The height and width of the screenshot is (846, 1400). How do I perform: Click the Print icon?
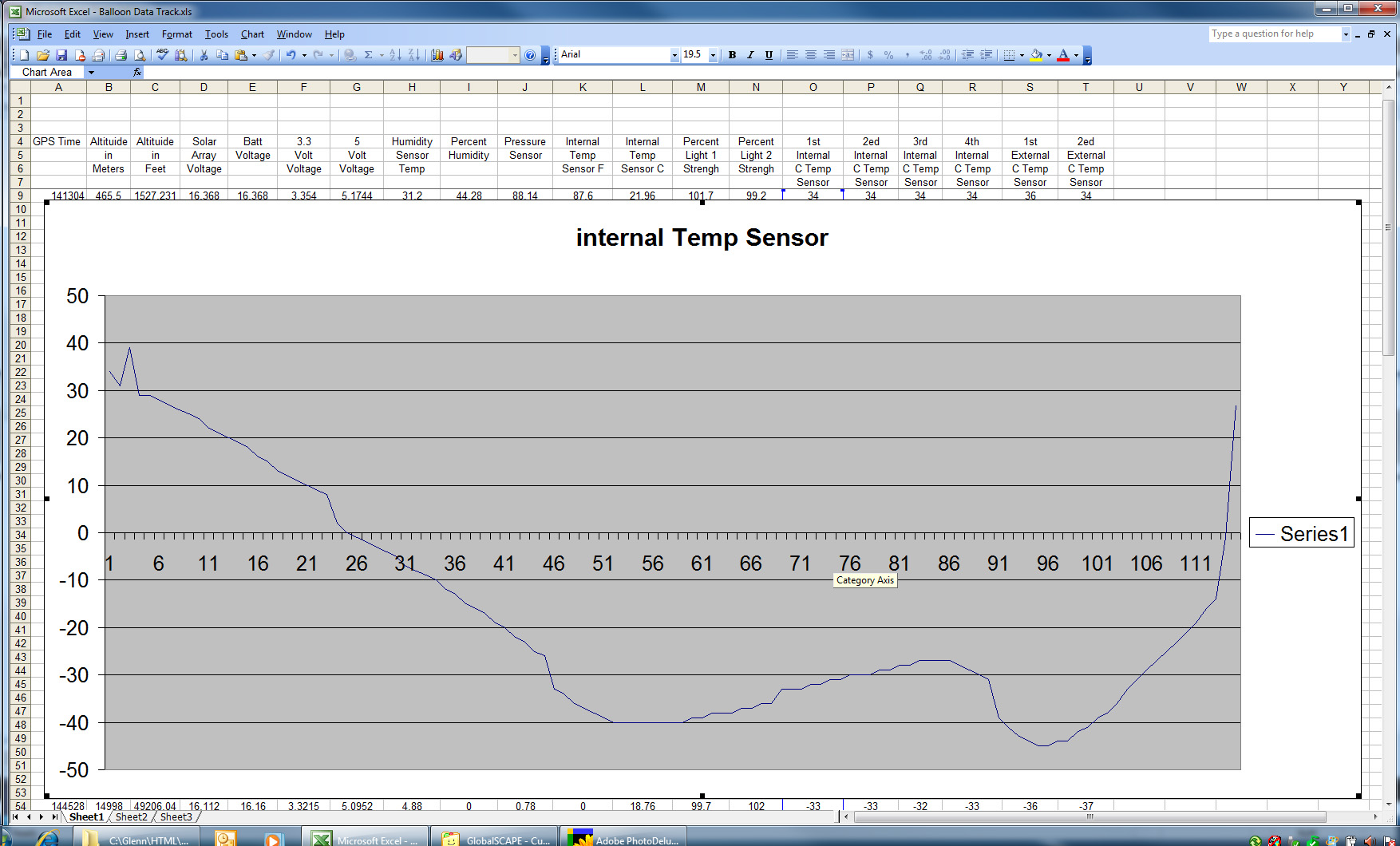click(121, 55)
